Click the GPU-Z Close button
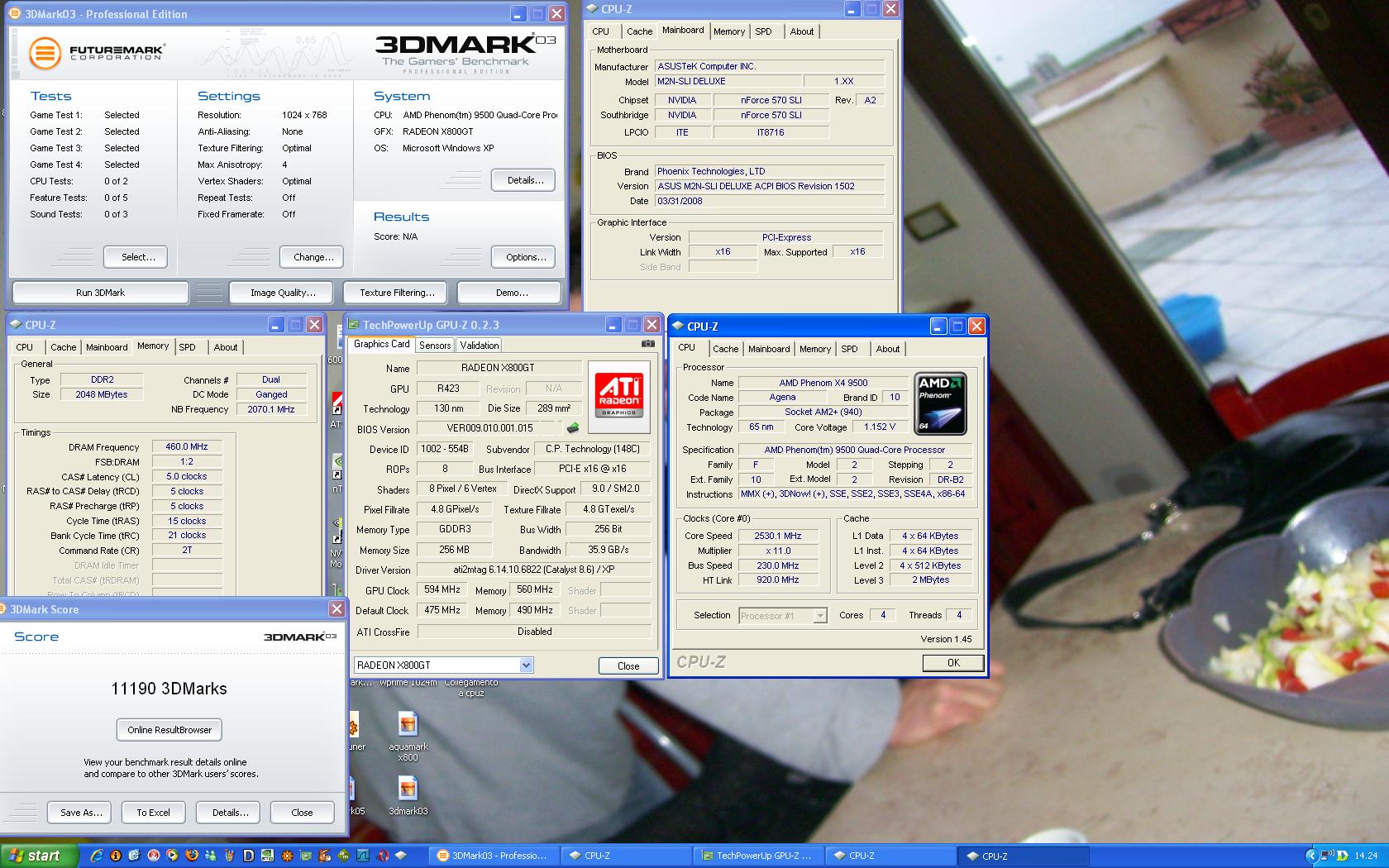Image resolution: width=1389 pixels, height=868 pixels. pyautogui.click(x=628, y=666)
